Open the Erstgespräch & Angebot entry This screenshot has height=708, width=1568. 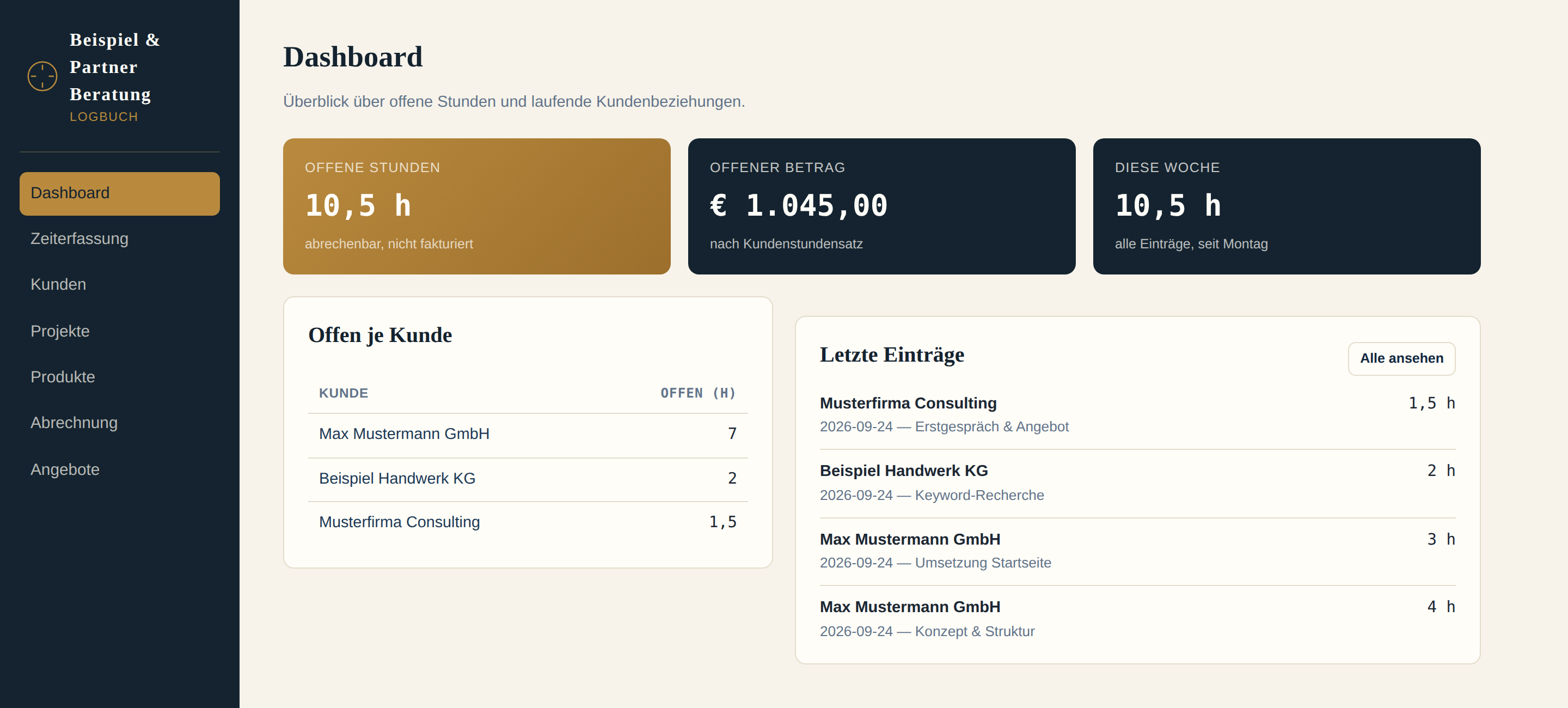pyautogui.click(x=1138, y=414)
